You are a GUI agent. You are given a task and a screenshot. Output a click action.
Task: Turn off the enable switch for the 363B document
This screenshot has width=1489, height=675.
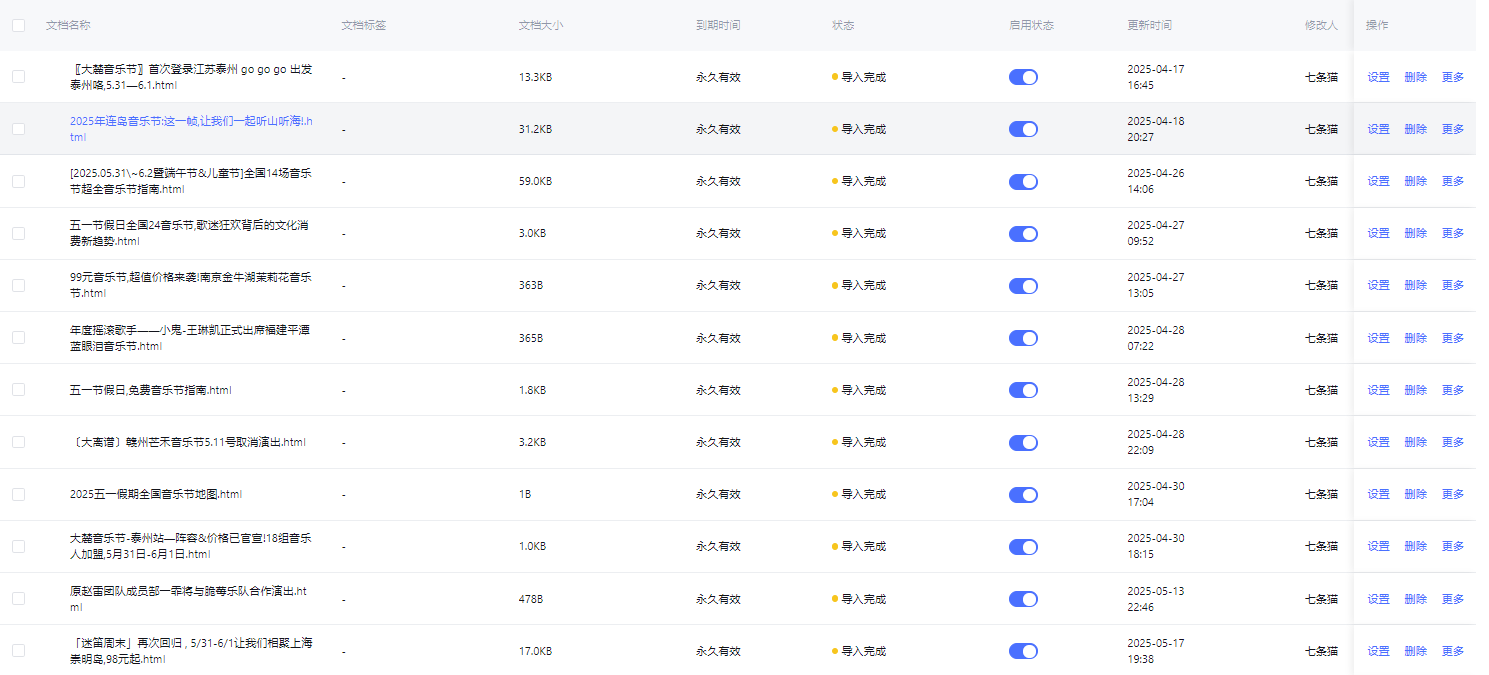[1023, 286]
